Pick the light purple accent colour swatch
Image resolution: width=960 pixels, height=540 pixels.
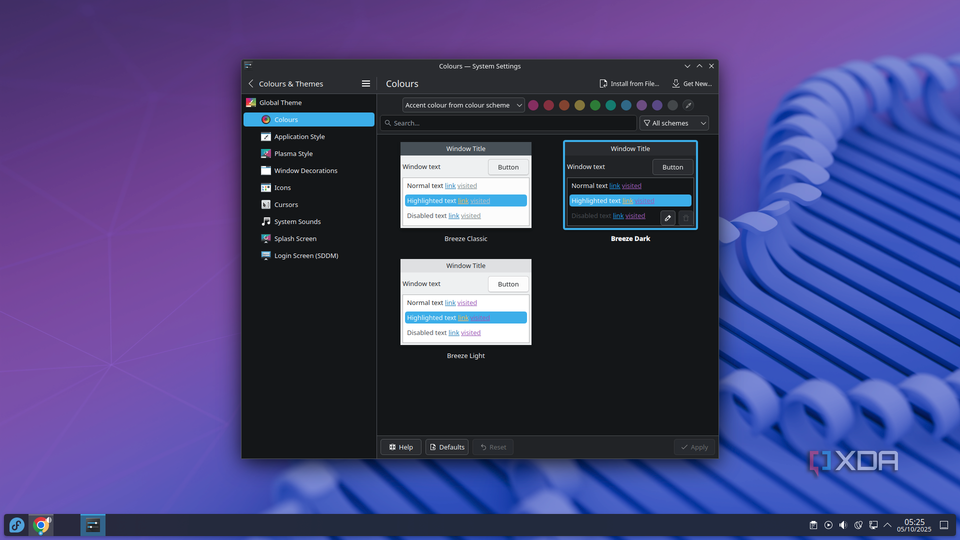[x=642, y=105]
